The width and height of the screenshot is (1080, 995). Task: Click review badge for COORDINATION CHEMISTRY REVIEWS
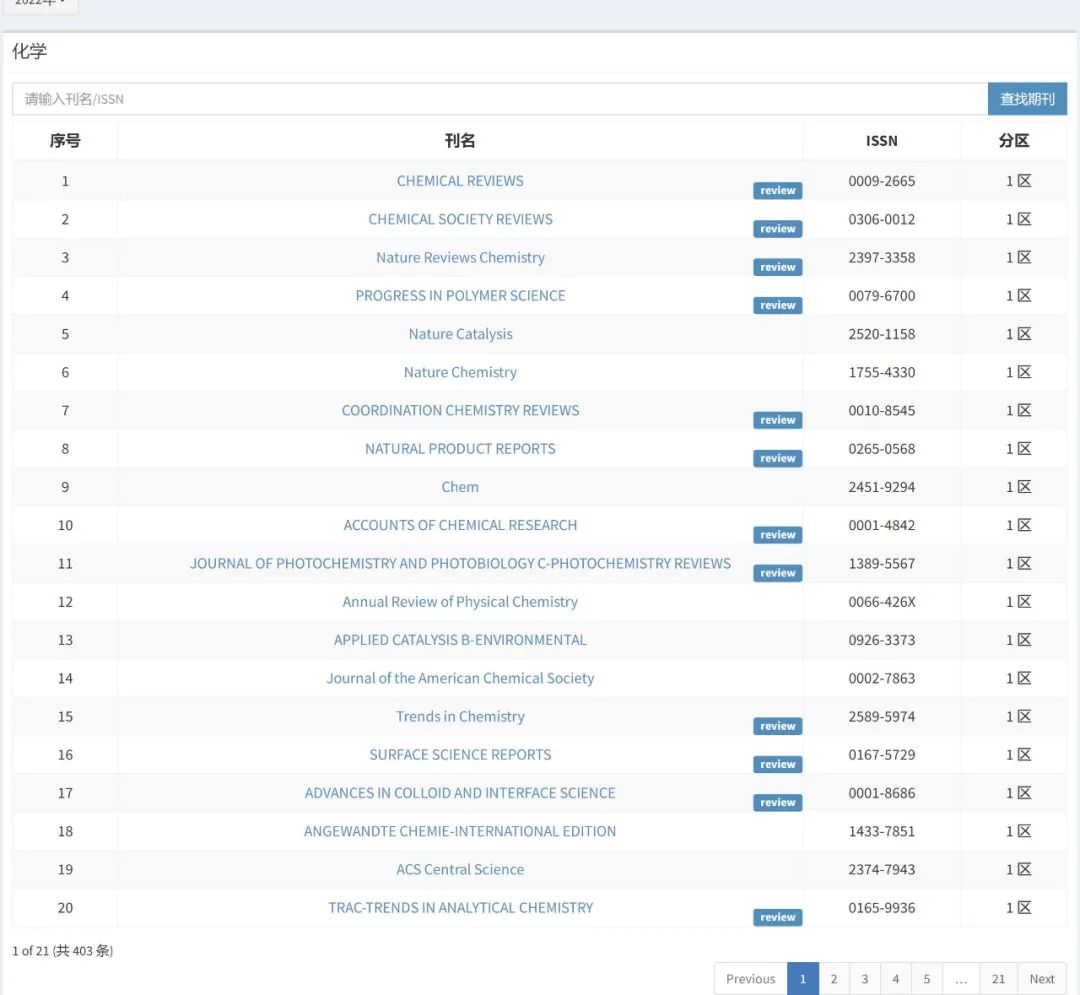(777, 420)
